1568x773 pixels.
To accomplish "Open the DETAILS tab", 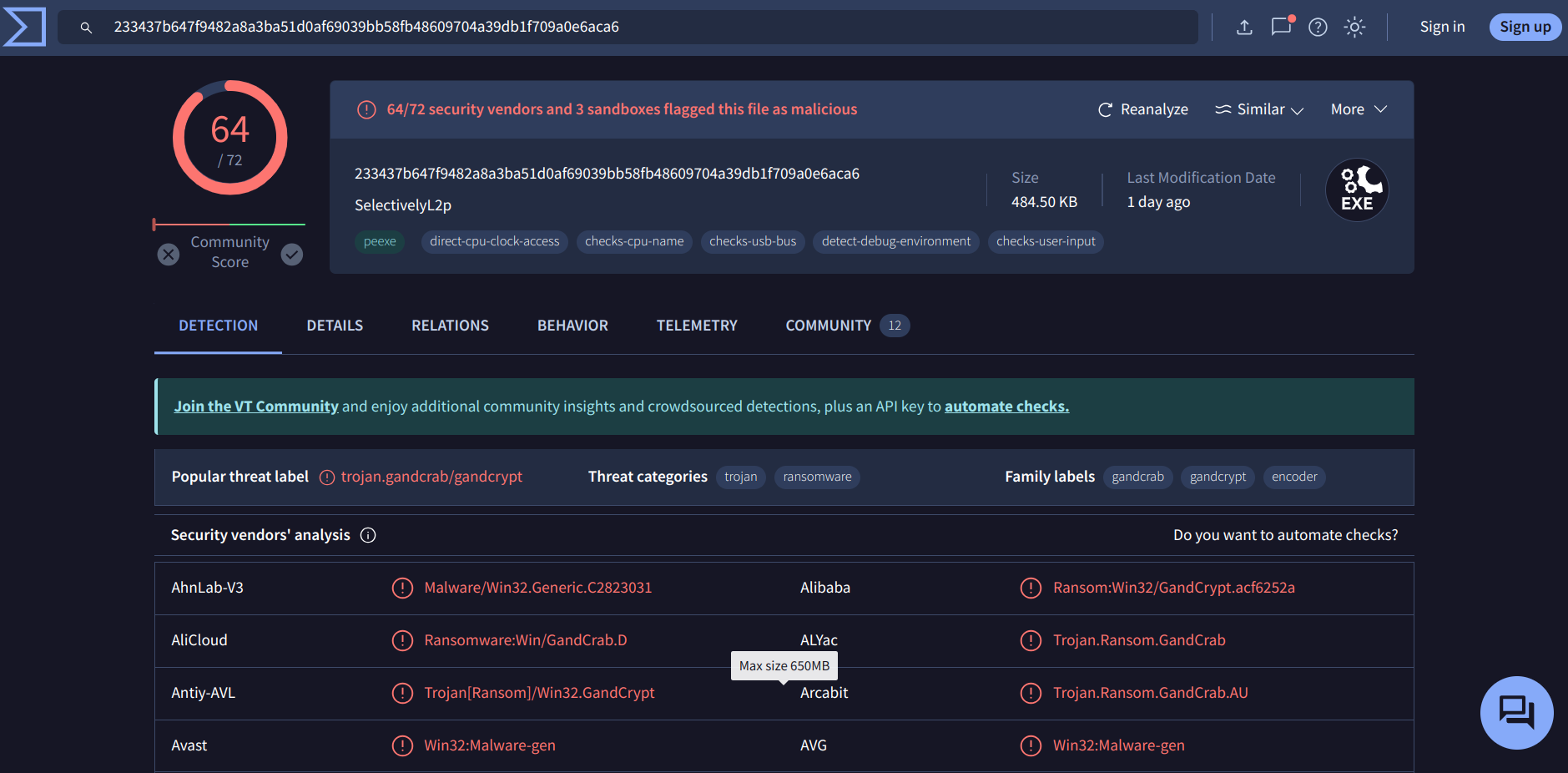I will 335,326.
